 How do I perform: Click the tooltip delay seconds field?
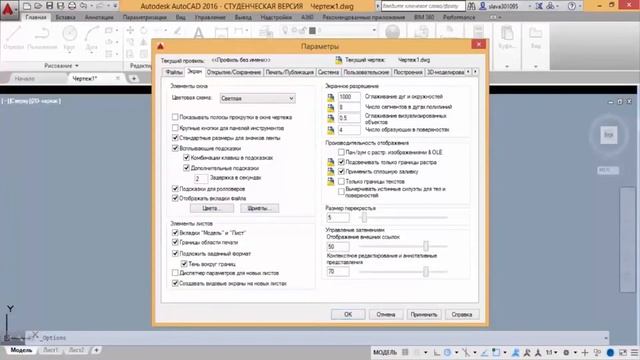tap(200, 178)
